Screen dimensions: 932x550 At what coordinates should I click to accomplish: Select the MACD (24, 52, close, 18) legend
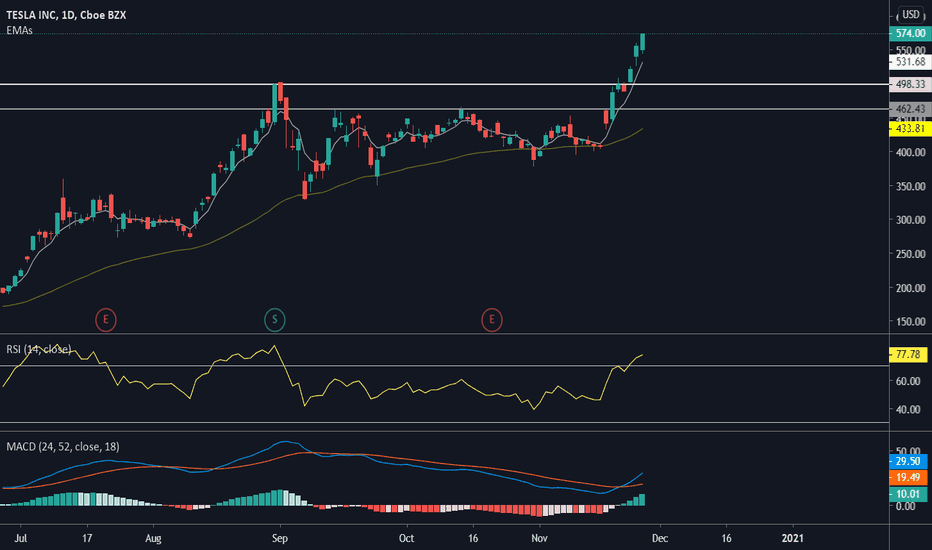[63, 447]
